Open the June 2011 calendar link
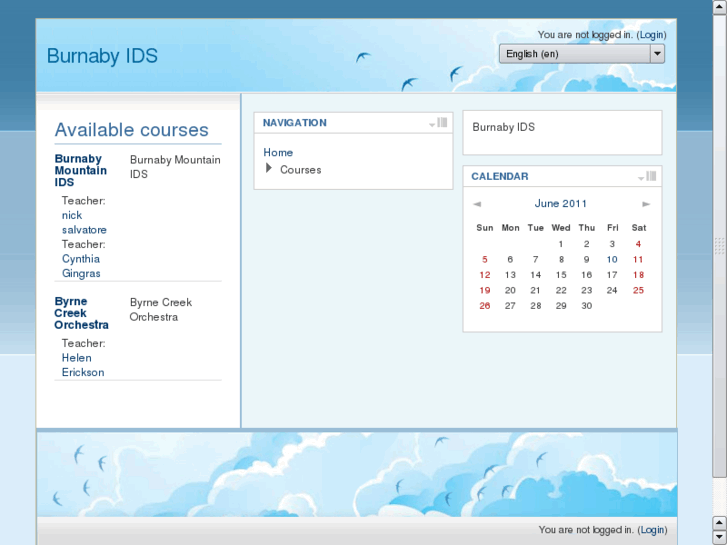Viewport: 727px width, 545px height. pos(561,204)
